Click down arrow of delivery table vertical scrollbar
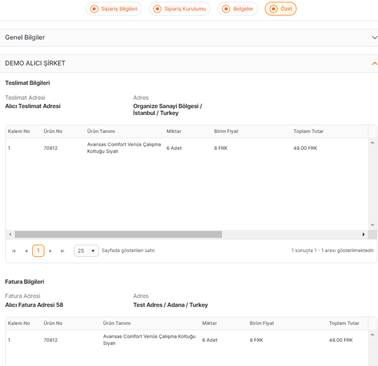The height and width of the screenshot is (366, 378). tap(372, 225)
